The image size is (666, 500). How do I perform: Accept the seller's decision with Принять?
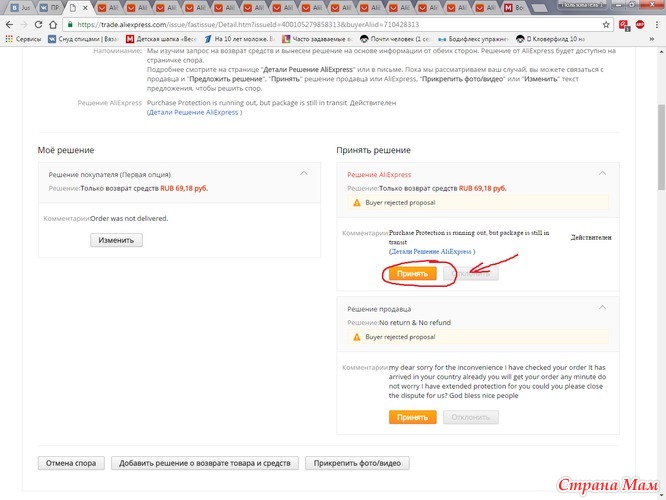click(412, 417)
